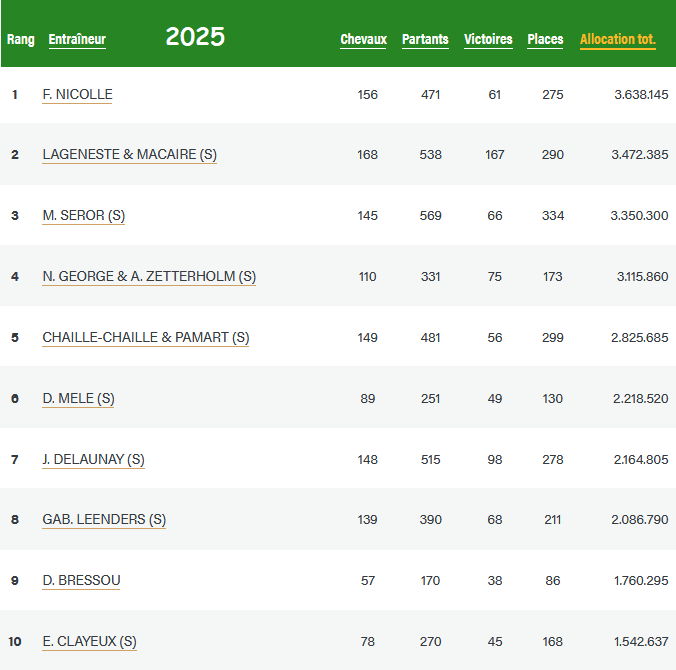Viewport: 676px width, 670px height.
Task: Sort rankings by Chevaux column header
Action: coord(363,40)
